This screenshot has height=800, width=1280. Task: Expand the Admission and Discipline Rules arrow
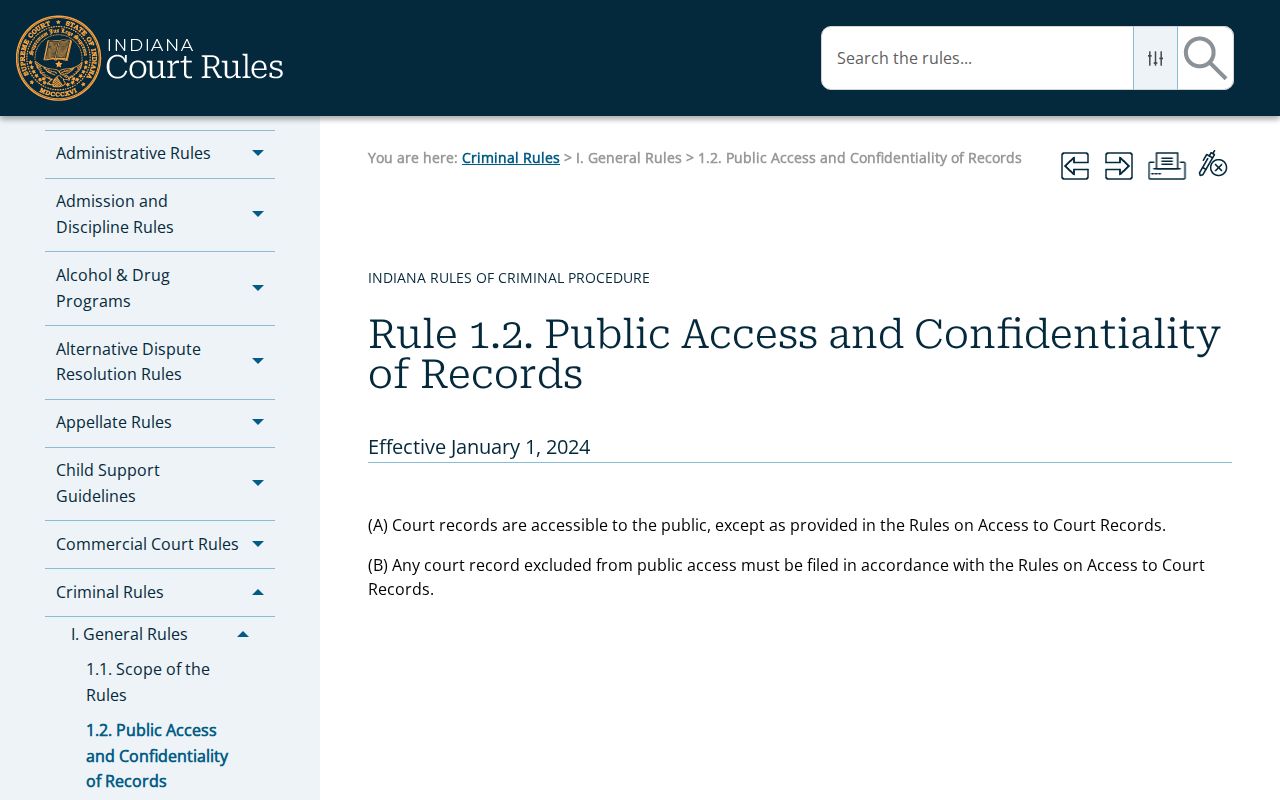(258, 214)
